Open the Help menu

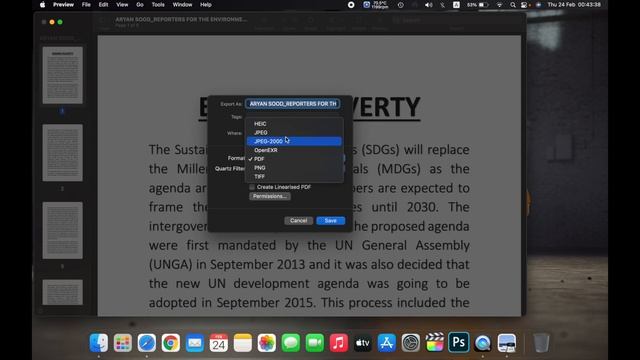pyautogui.click(x=206, y=5)
